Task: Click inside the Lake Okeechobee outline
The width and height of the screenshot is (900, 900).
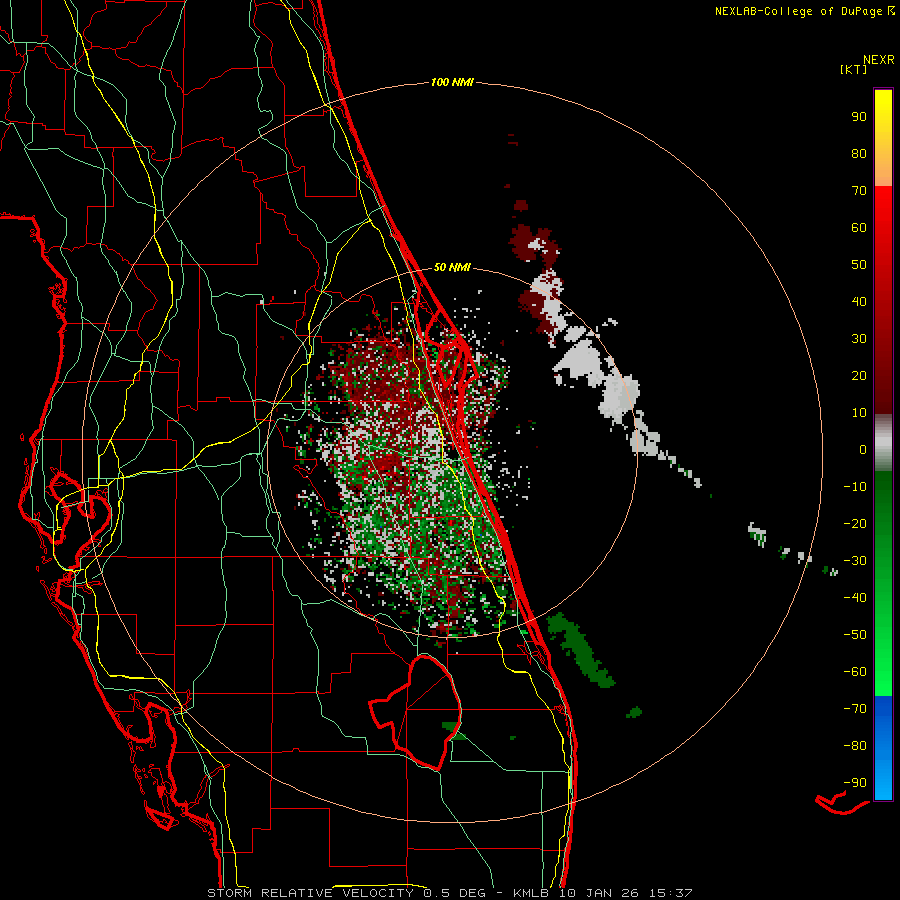Action: (425, 712)
